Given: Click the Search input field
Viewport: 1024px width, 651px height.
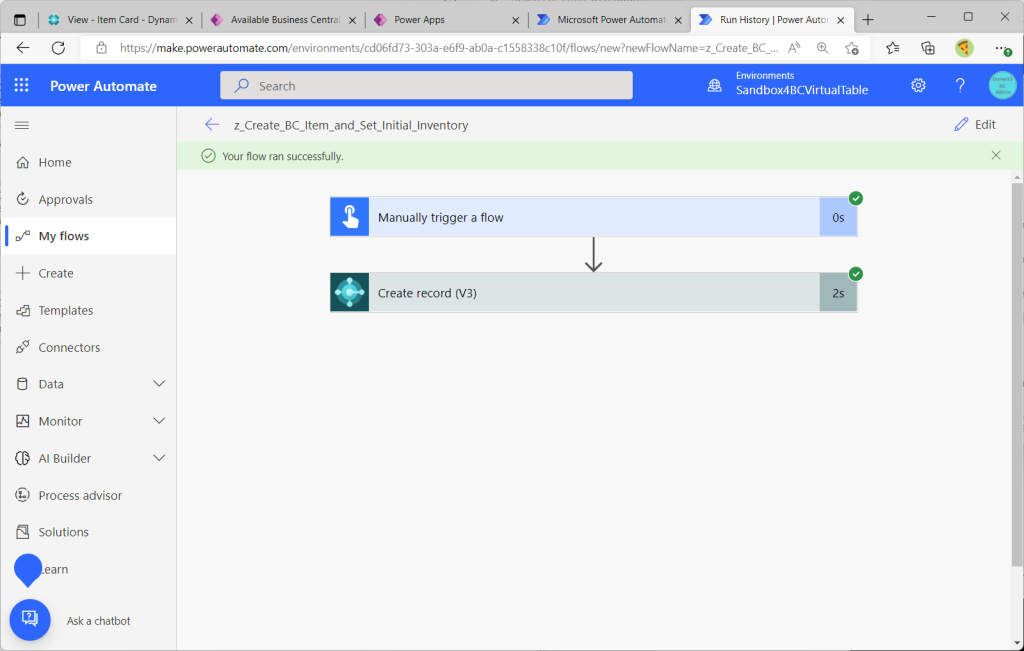Looking at the screenshot, I should (426, 86).
